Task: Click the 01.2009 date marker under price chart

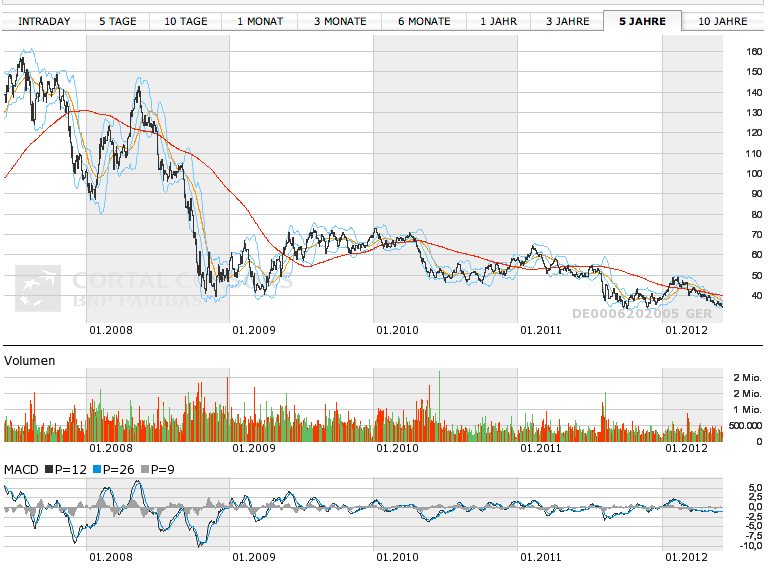Action: pos(253,329)
